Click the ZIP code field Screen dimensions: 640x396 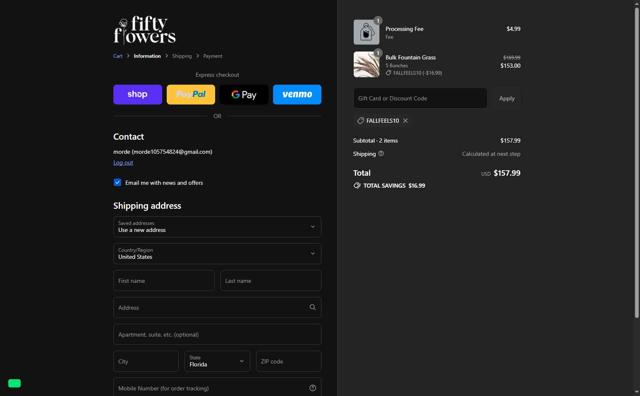pyautogui.click(x=289, y=361)
